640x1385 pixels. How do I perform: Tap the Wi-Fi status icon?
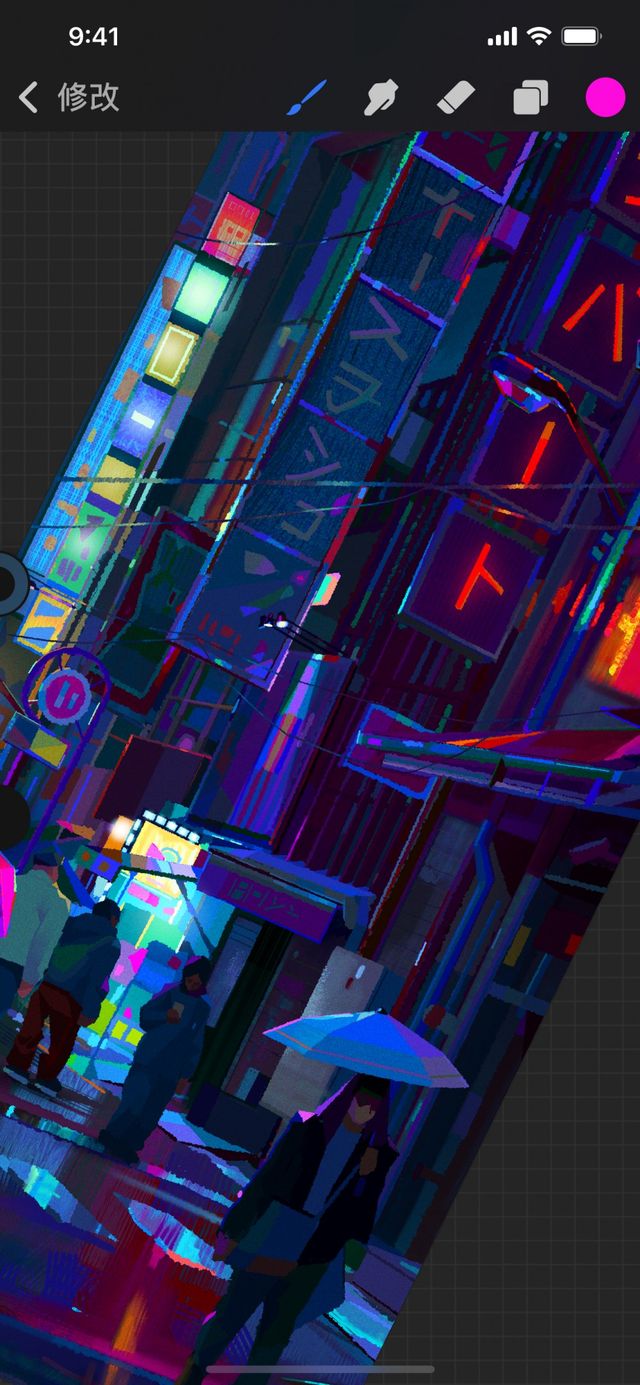point(539,37)
